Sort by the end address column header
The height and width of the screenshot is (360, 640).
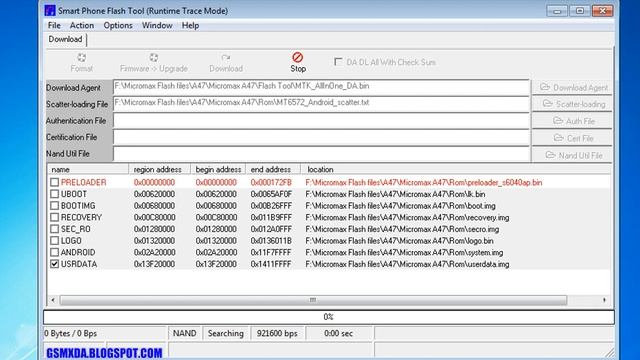pyautogui.click(x=273, y=169)
